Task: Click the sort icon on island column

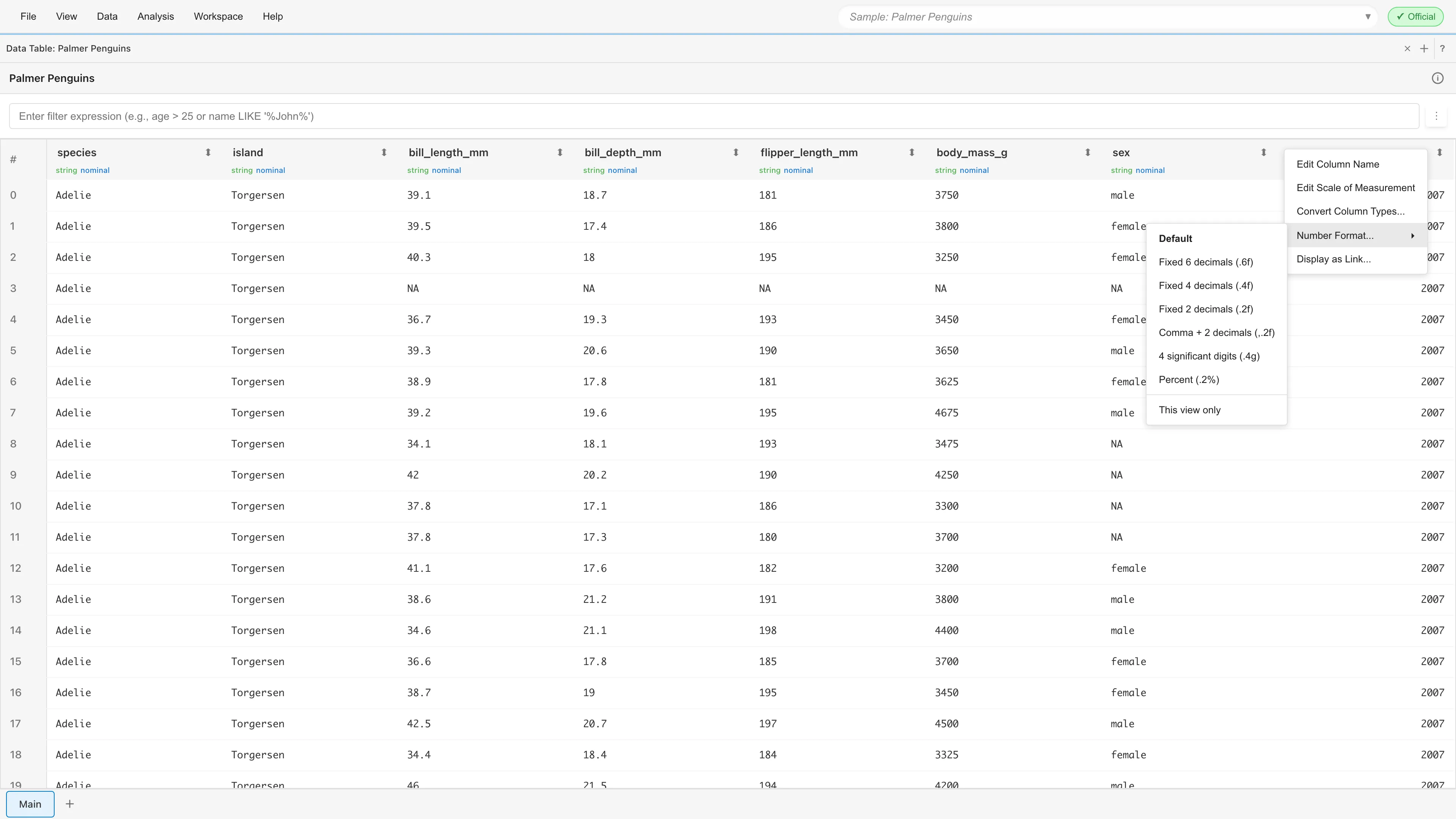Action: tap(384, 152)
